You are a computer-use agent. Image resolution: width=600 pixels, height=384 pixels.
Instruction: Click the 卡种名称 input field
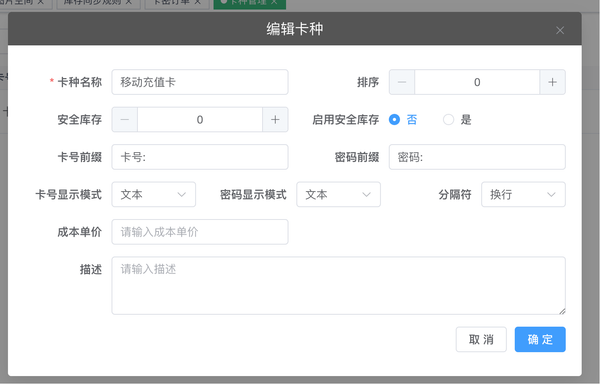[200, 82]
